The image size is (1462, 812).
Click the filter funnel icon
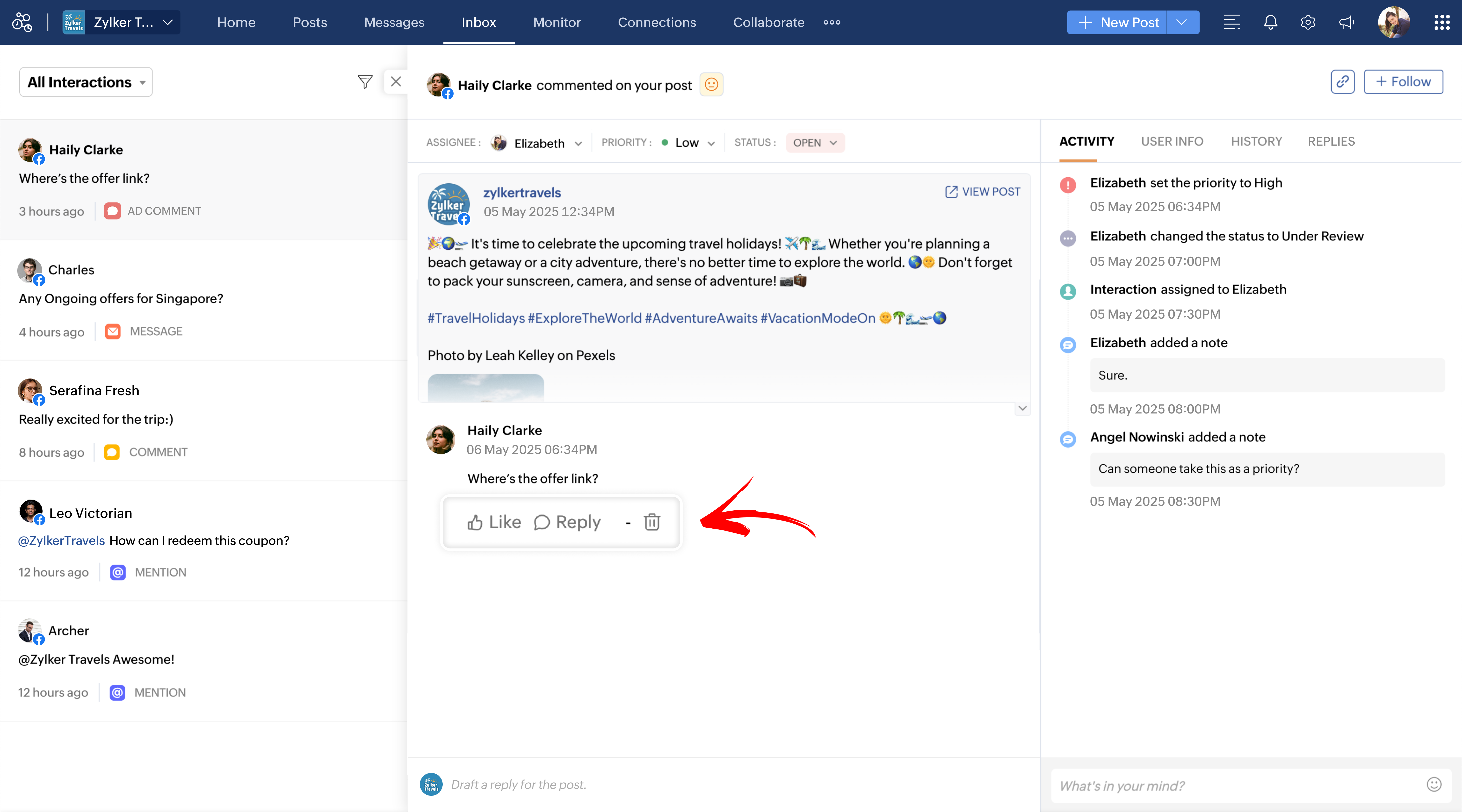(365, 82)
